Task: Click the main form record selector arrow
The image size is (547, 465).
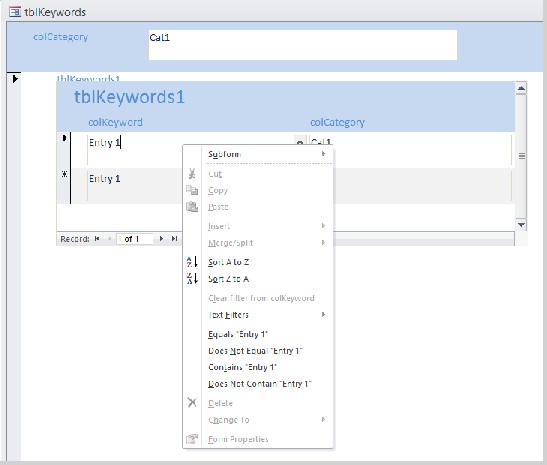Action: point(15,79)
